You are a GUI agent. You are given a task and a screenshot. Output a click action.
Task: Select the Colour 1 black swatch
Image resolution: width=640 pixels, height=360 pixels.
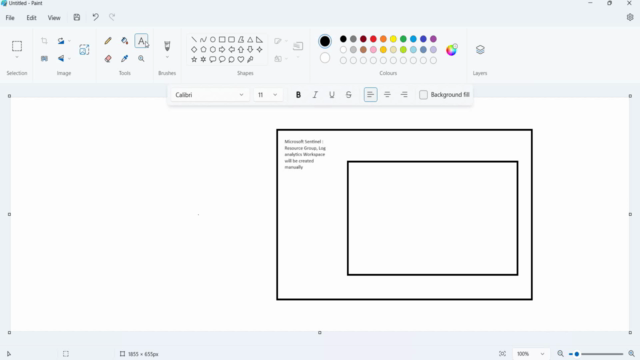325,41
